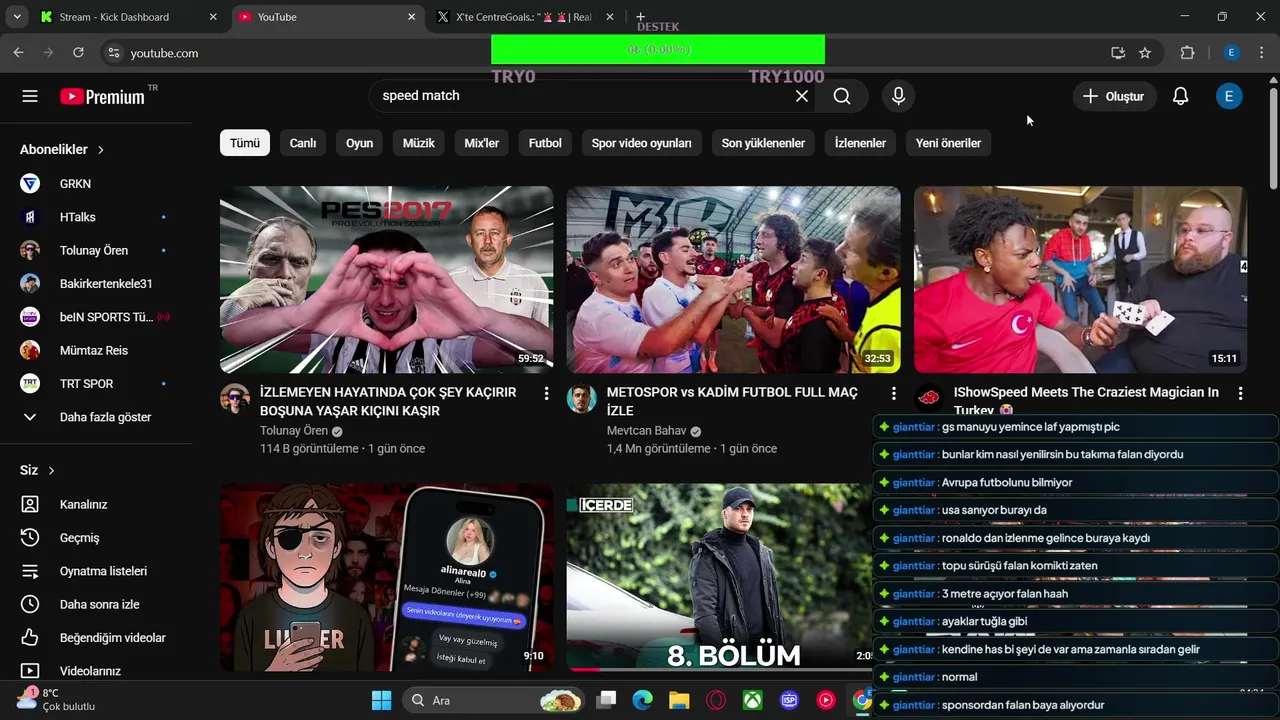1280x720 pixels.
Task: Select the Yeni öneriler chip
Action: click(949, 143)
